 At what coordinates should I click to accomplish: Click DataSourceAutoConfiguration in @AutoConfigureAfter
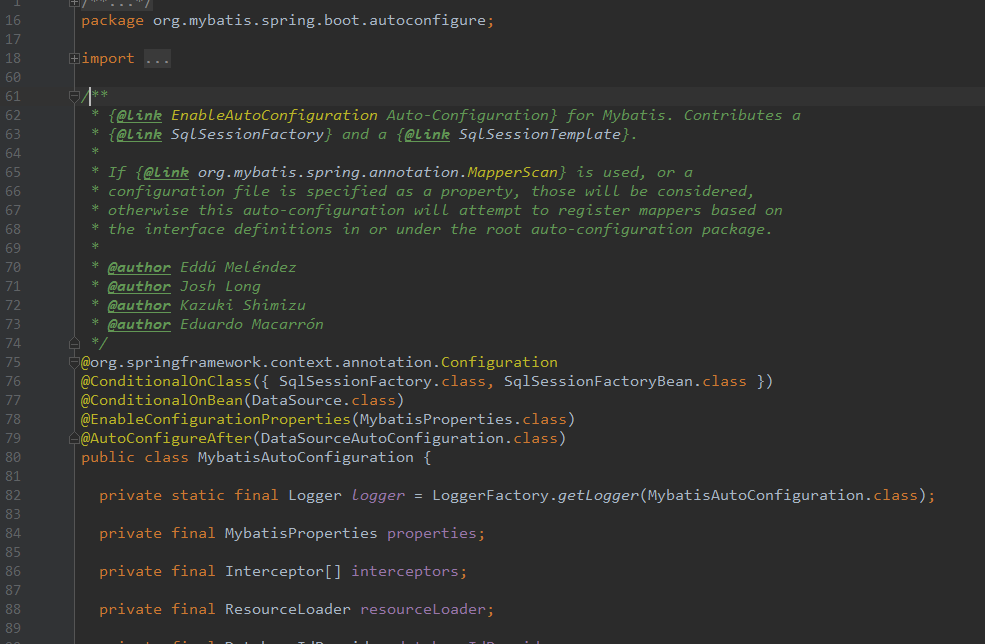[383, 439]
